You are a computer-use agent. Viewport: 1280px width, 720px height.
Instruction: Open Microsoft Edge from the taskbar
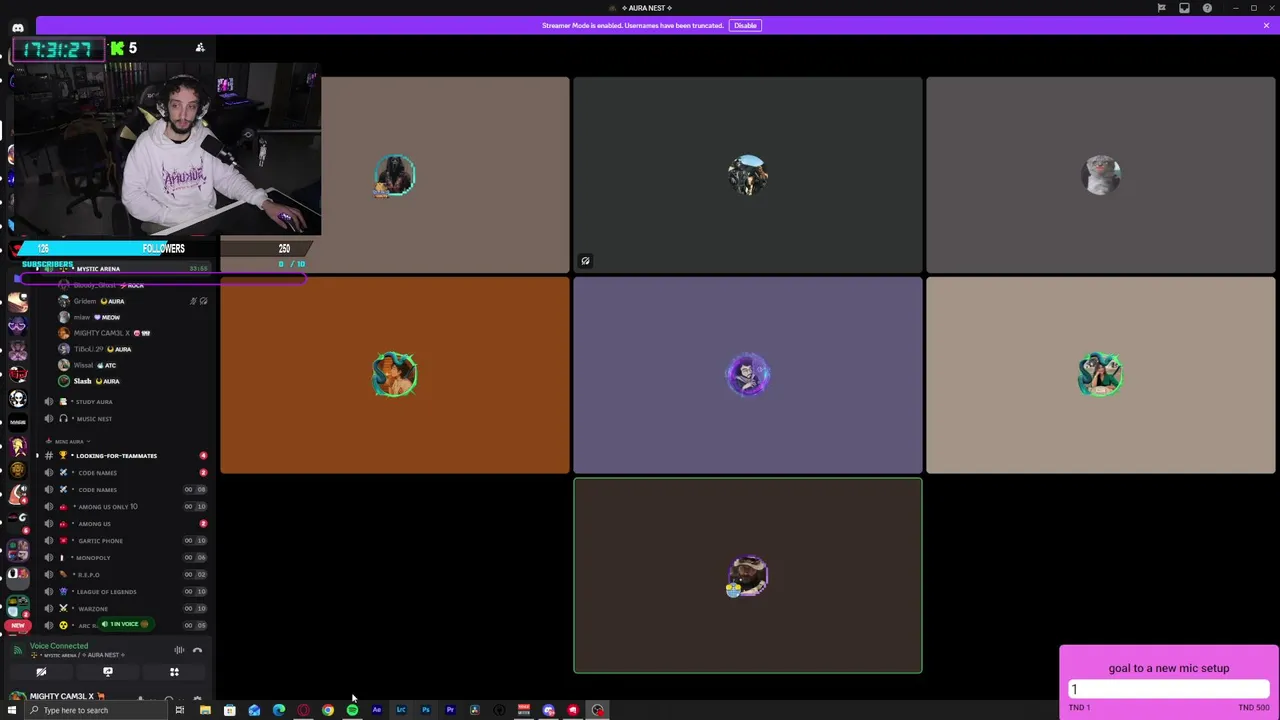click(279, 710)
